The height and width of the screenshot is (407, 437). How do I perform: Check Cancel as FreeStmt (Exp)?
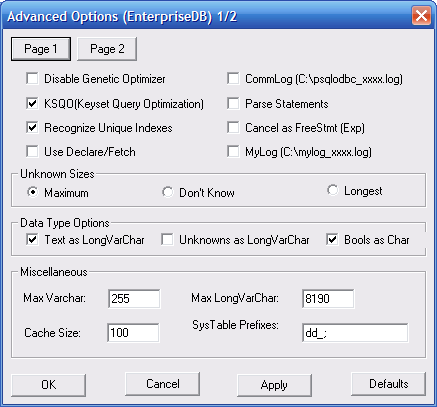tap(233, 128)
